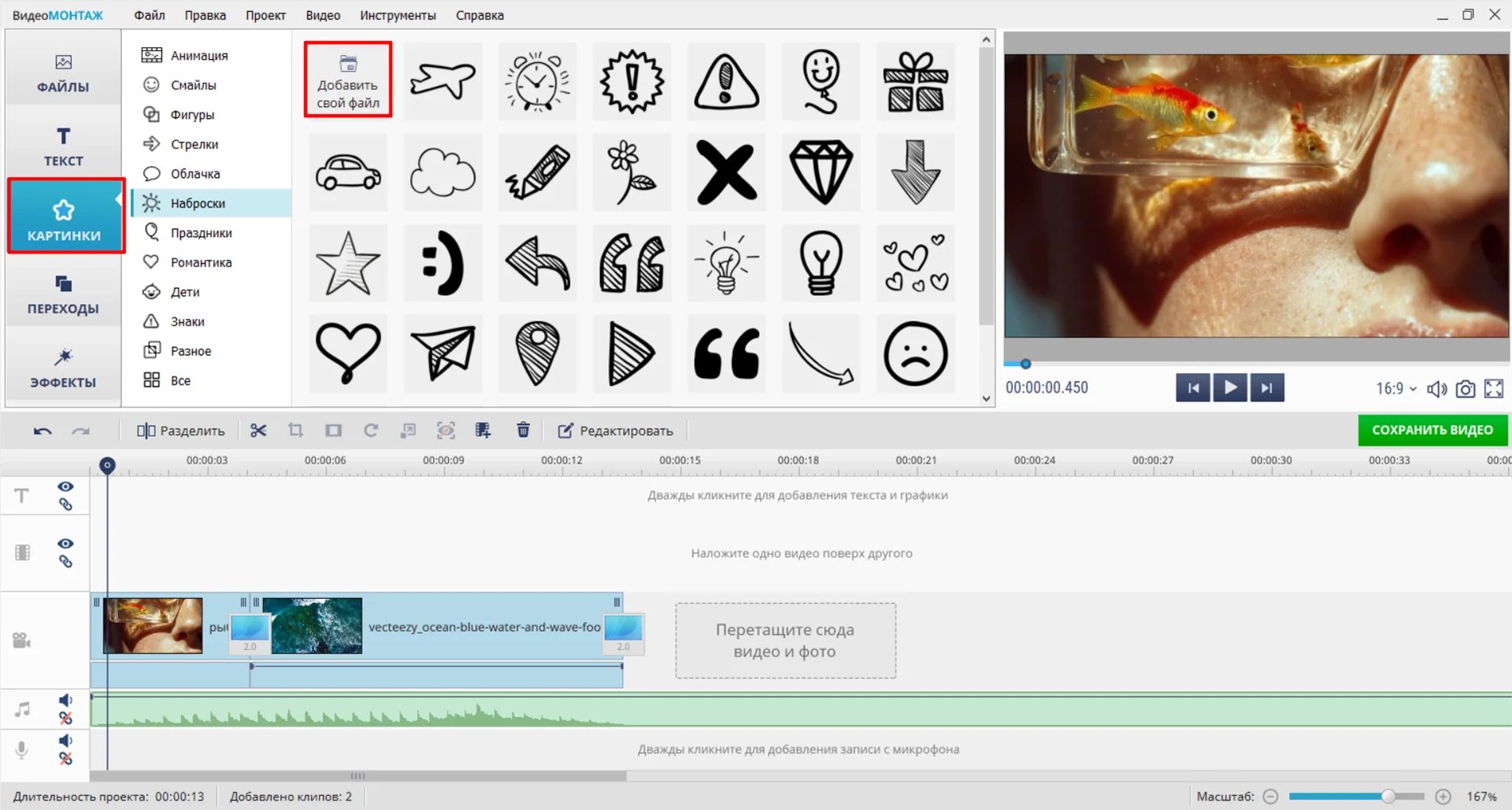1512x810 pixels.
Task: Click the rotate clip icon
Action: click(371, 431)
